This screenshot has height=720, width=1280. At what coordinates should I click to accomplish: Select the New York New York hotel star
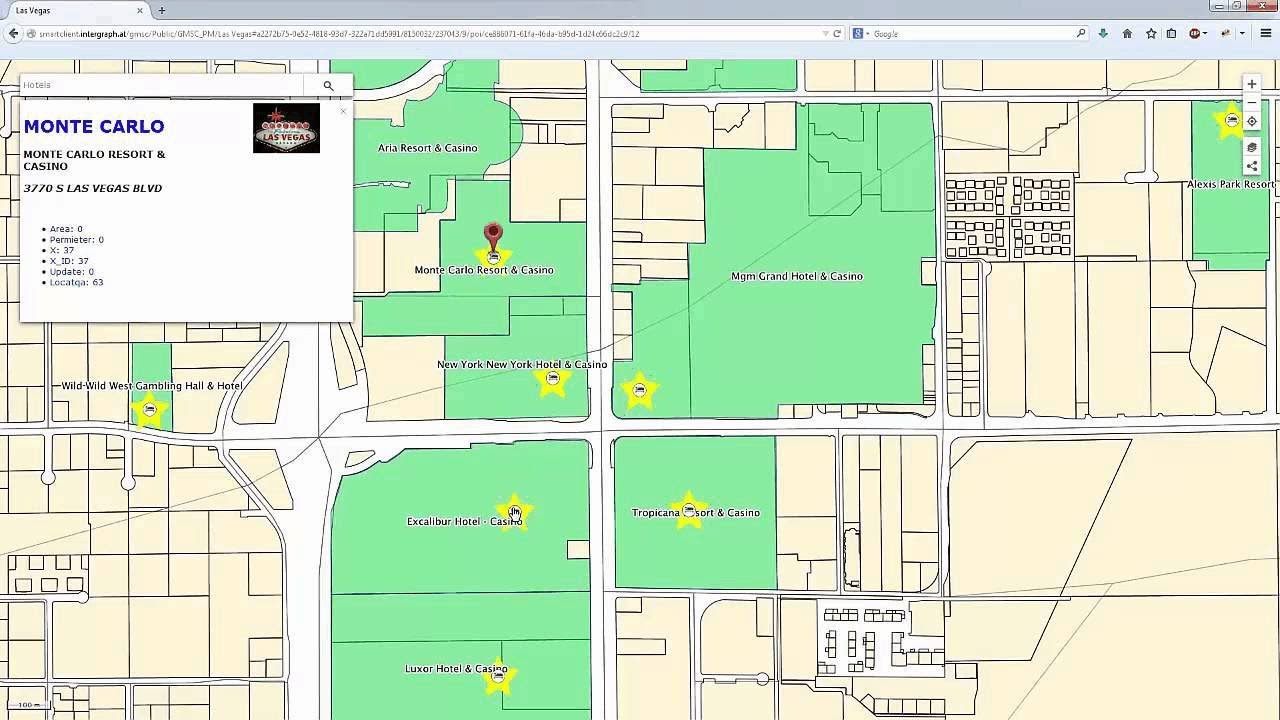[x=553, y=379]
